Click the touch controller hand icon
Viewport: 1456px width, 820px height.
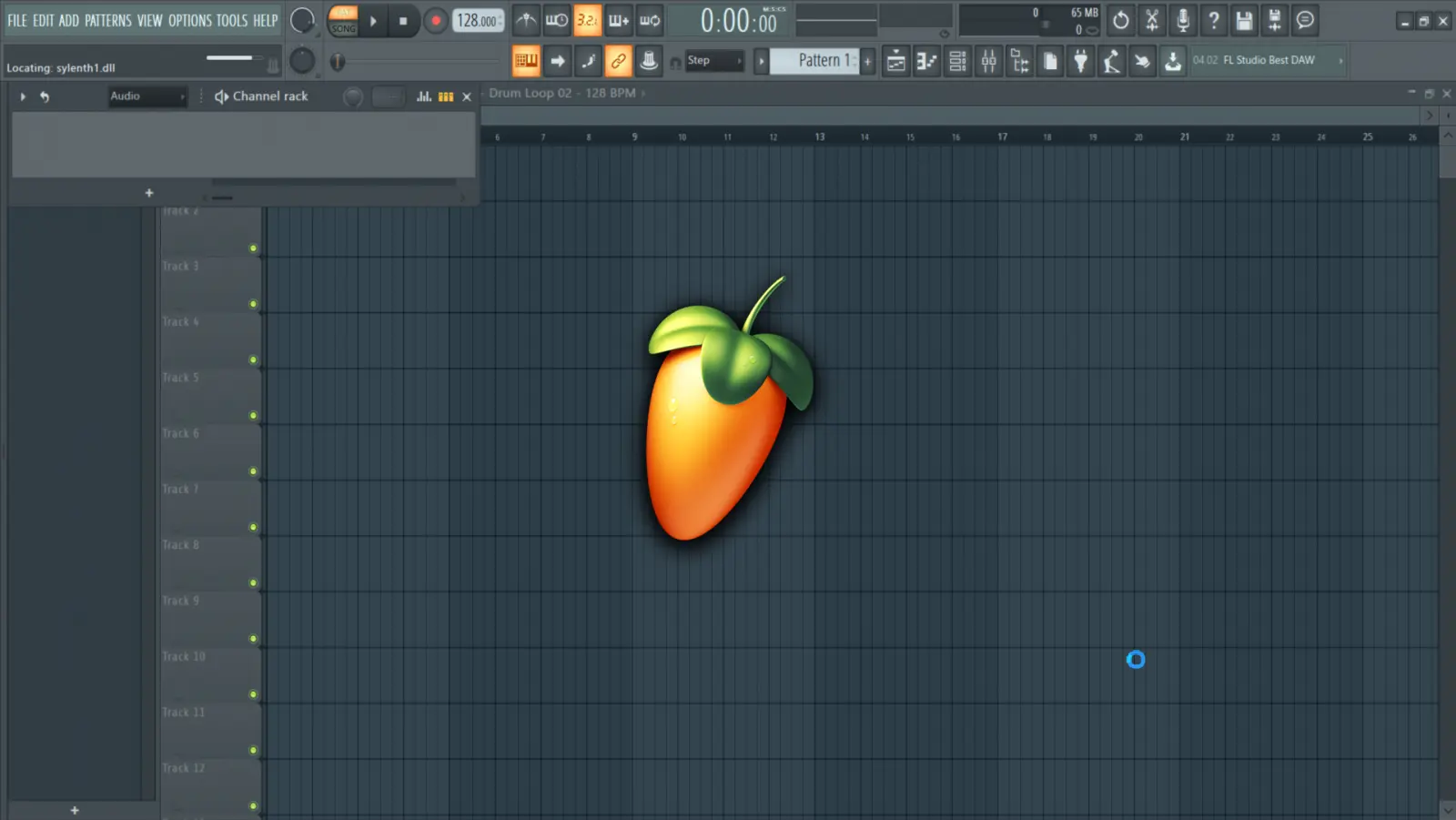[x=1142, y=61]
